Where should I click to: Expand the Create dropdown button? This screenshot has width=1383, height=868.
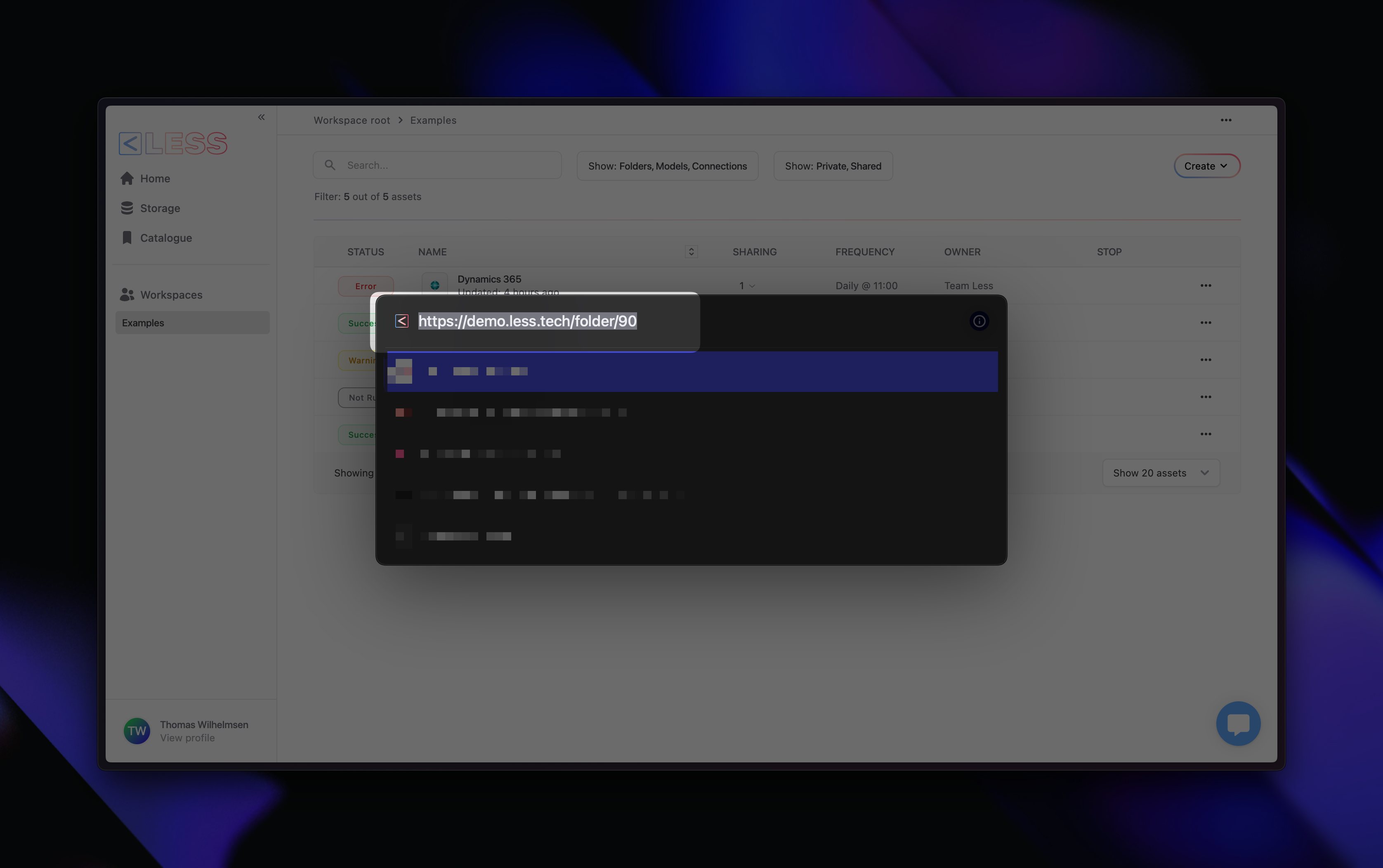1206,166
